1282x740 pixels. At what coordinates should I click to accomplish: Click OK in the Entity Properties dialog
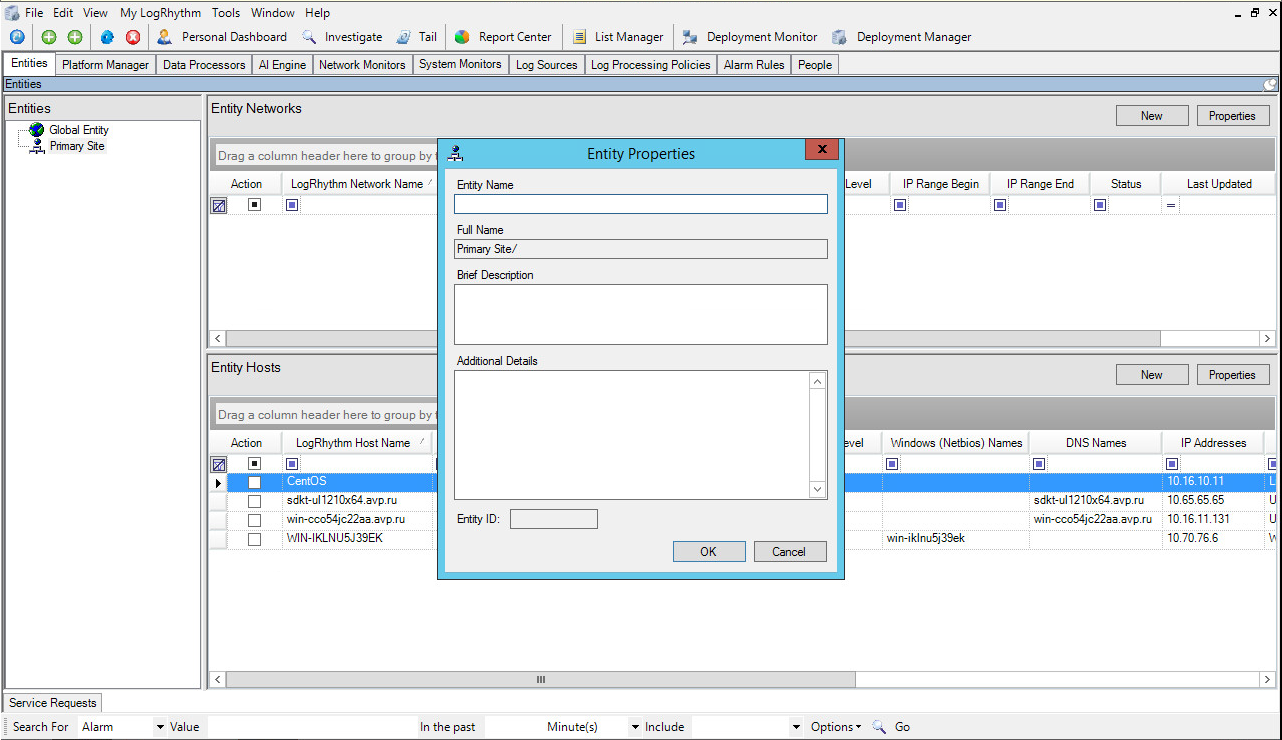click(709, 551)
